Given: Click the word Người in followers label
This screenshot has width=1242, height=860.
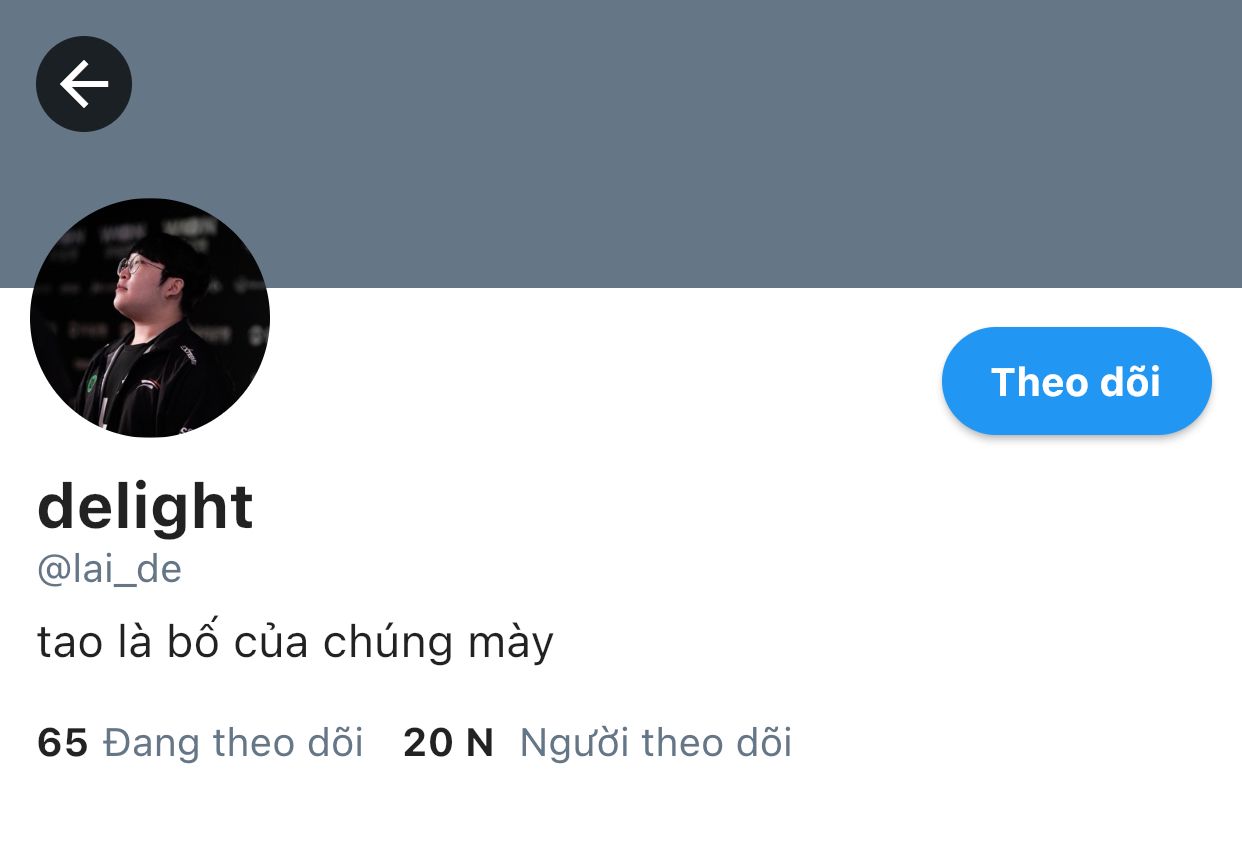Looking at the screenshot, I should click(x=575, y=743).
